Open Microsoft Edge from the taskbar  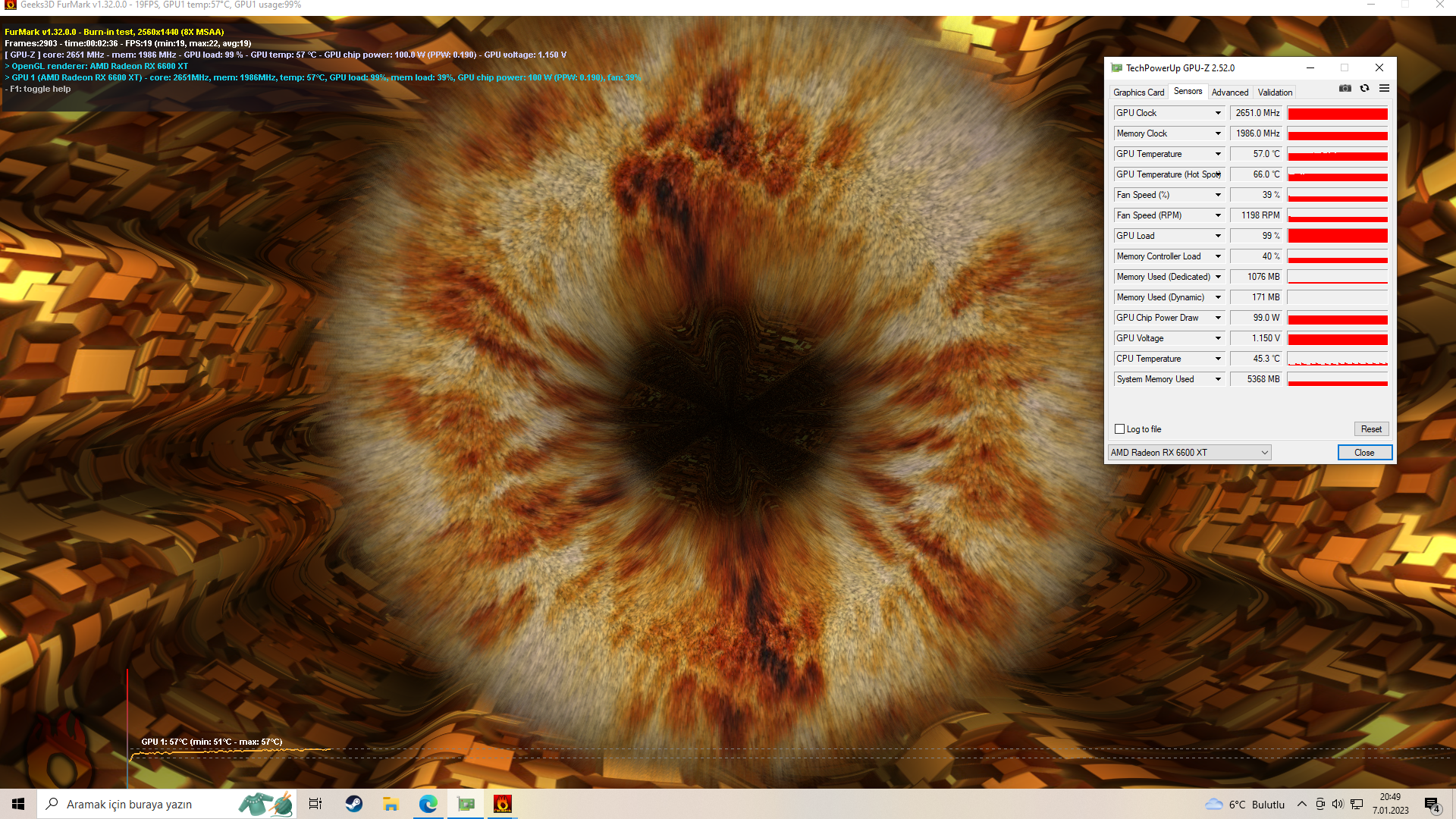coord(428,804)
